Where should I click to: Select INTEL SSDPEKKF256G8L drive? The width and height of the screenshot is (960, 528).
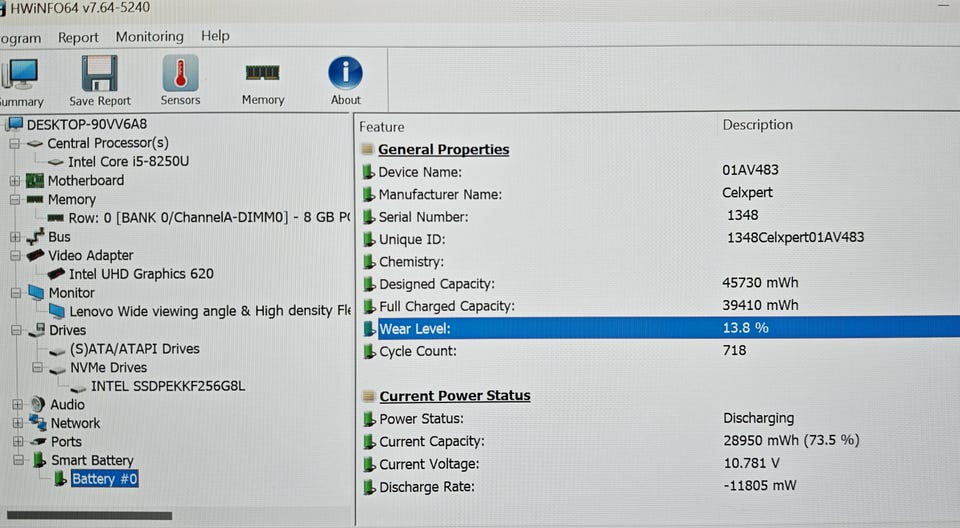pos(168,386)
